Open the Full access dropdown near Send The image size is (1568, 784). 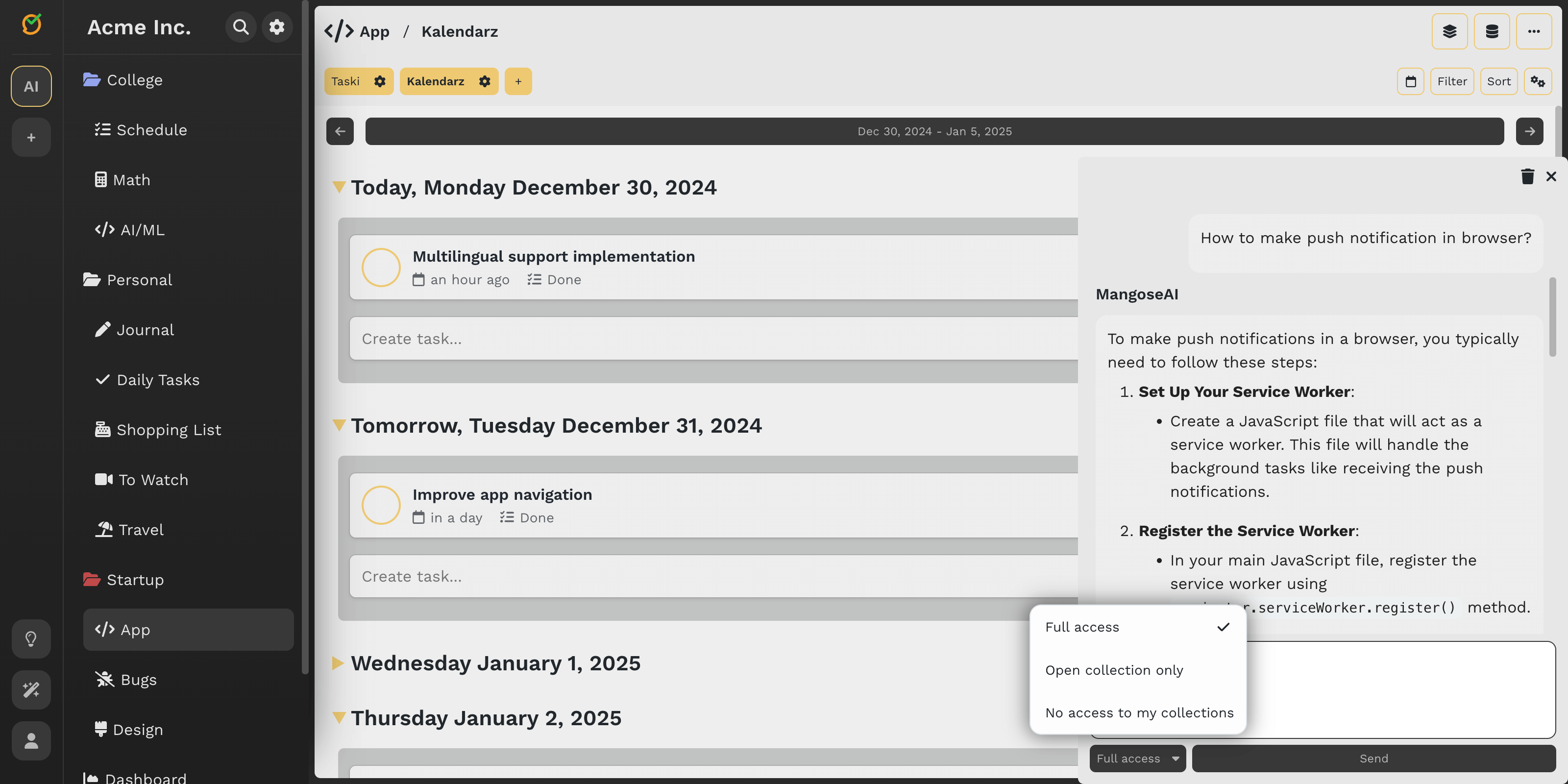click(1137, 758)
